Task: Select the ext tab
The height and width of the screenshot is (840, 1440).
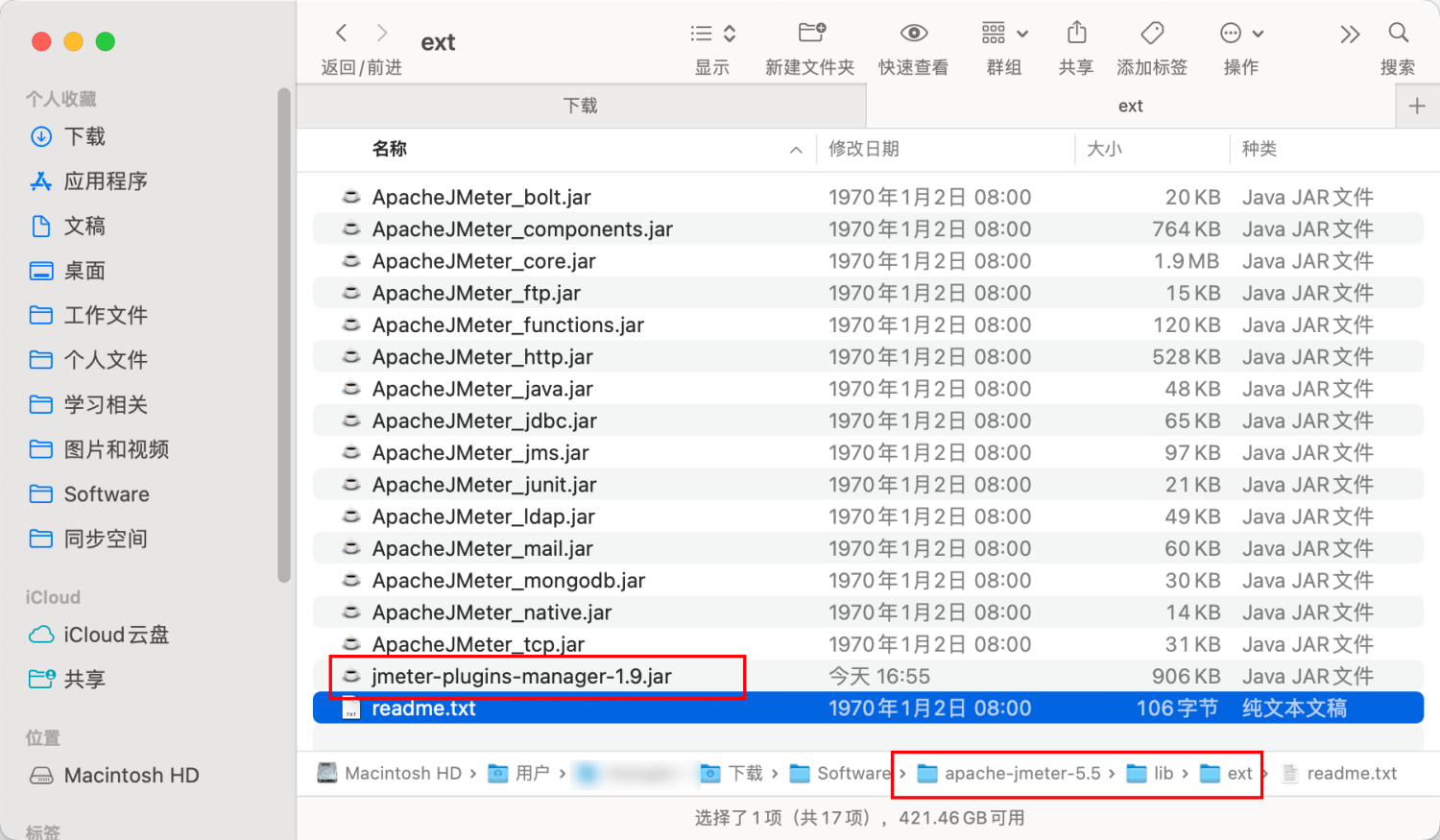Action: click(1131, 106)
